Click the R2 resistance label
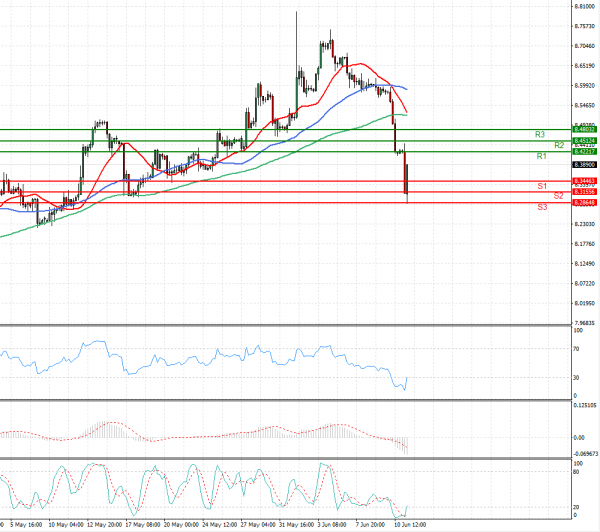The height and width of the screenshot is (532, 600). [x=559, y=145]
